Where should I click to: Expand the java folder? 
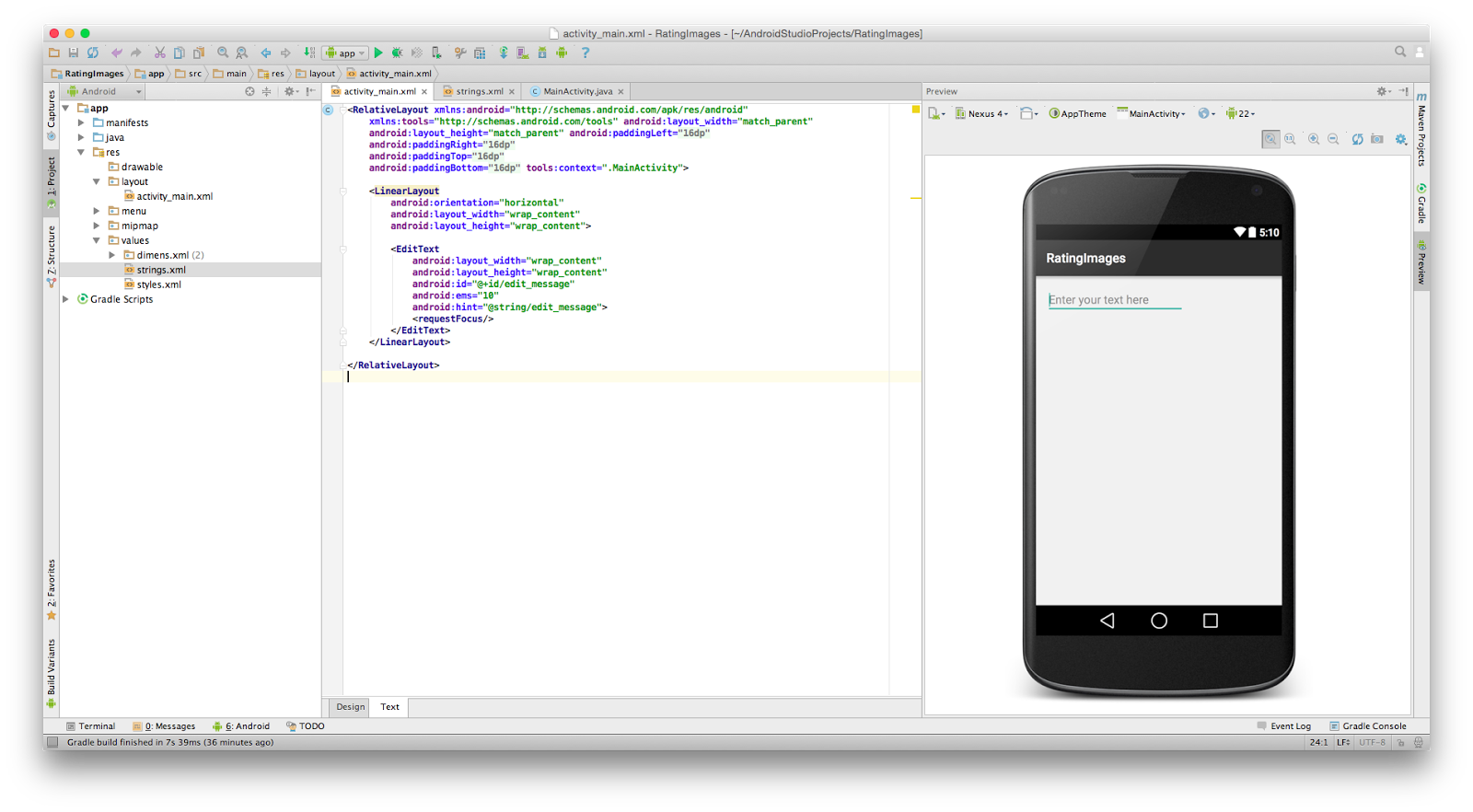pyautogui.click(x=81, y=137)
